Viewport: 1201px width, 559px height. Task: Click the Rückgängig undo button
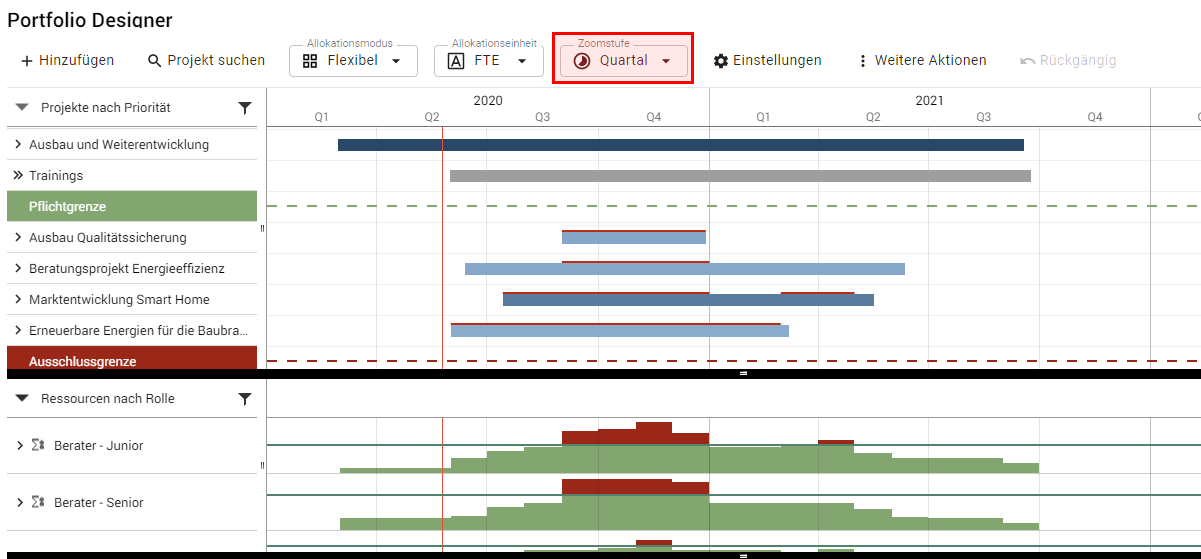pos(1067,61)
